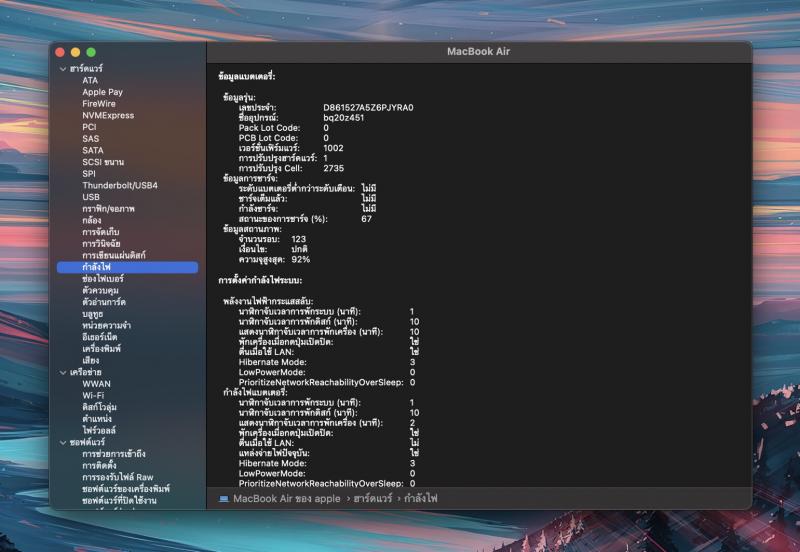Viewport: 800px width, 552px height.
Task: Select การช่วยการเข้าถึง item
Action: (114, 454)
